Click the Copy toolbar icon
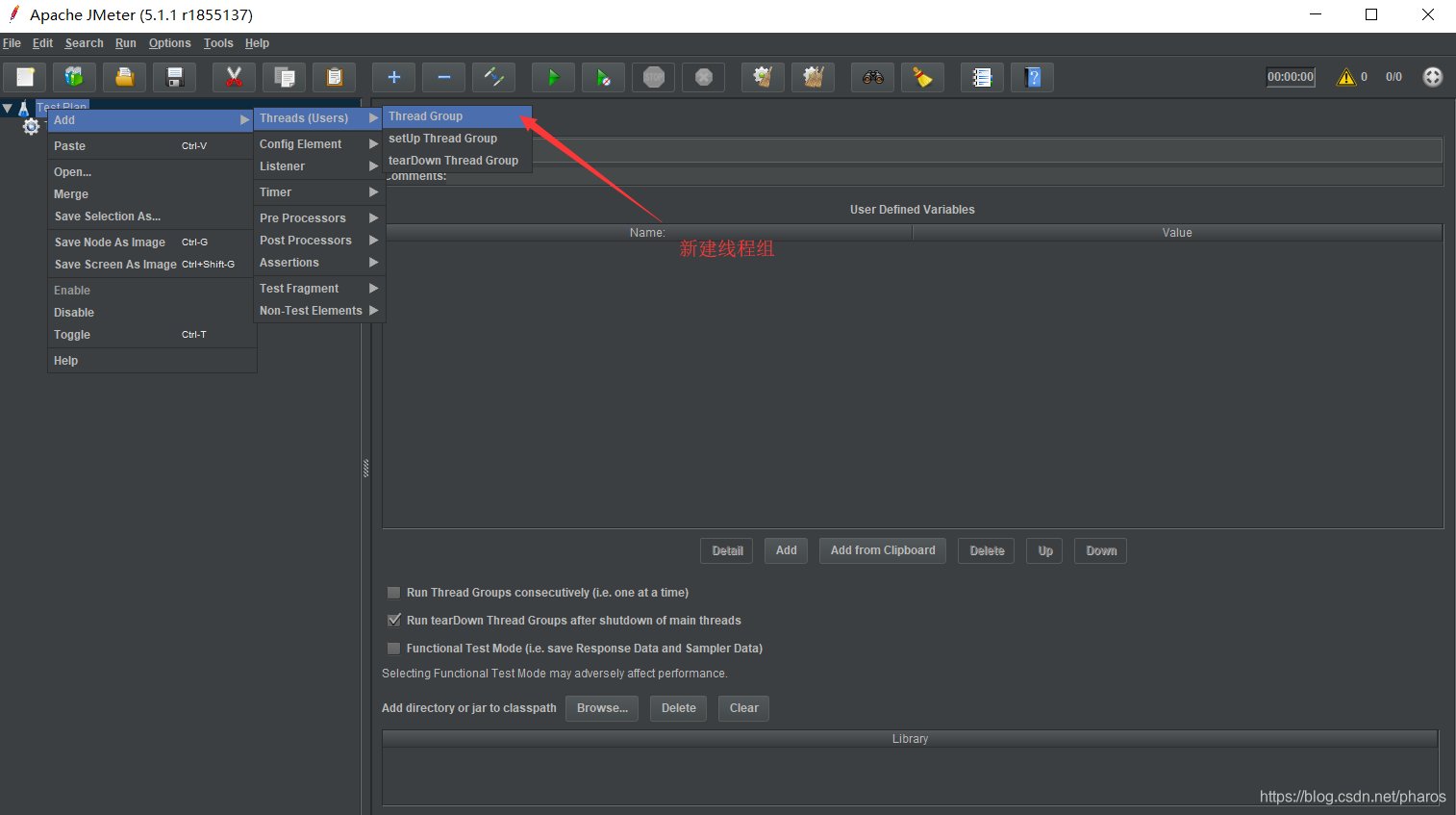This screenshot has width=1456, height=815. (x=284, y=77)
